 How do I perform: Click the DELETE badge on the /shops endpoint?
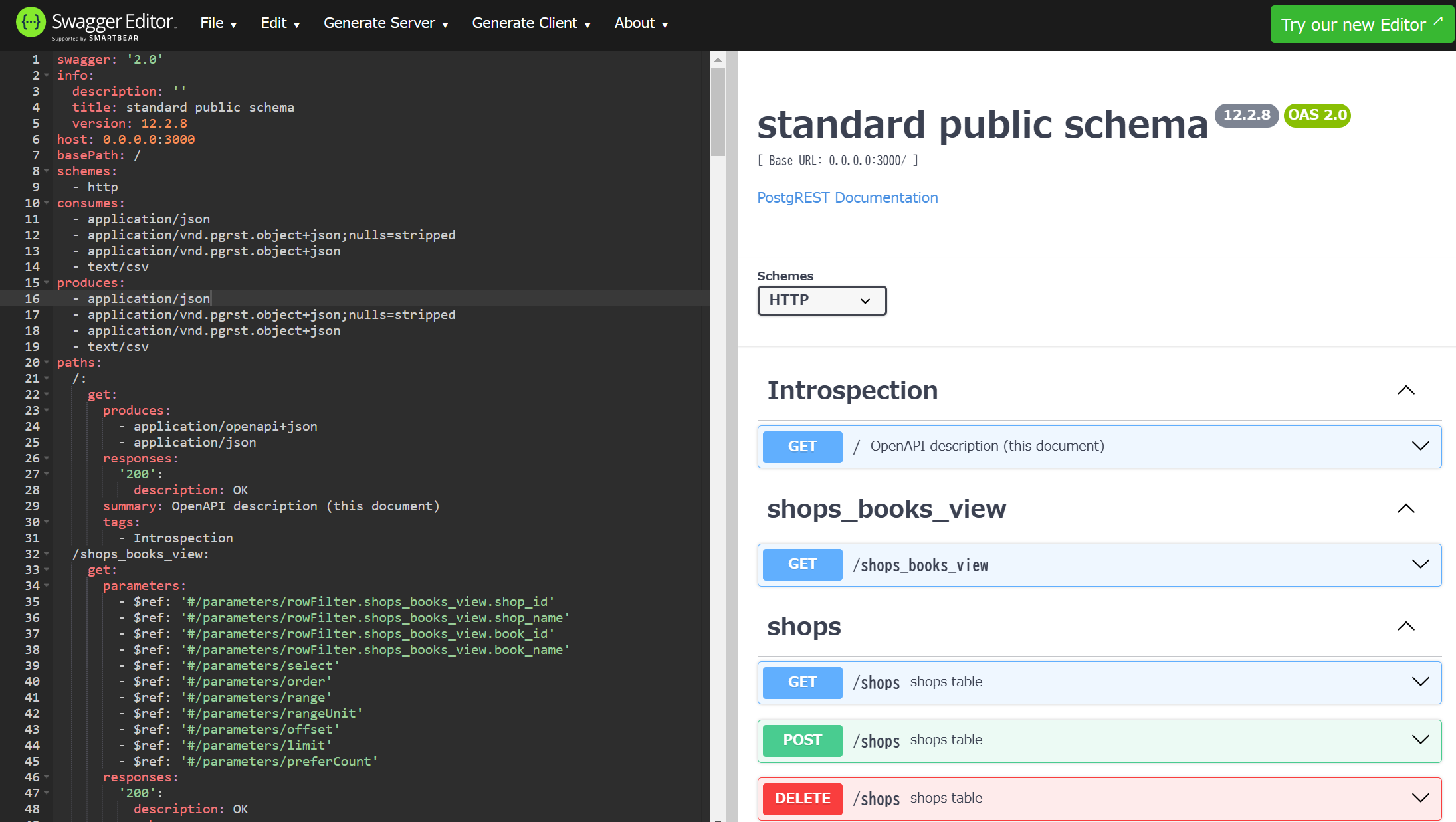pyautogui.click(x=801, y=799)
